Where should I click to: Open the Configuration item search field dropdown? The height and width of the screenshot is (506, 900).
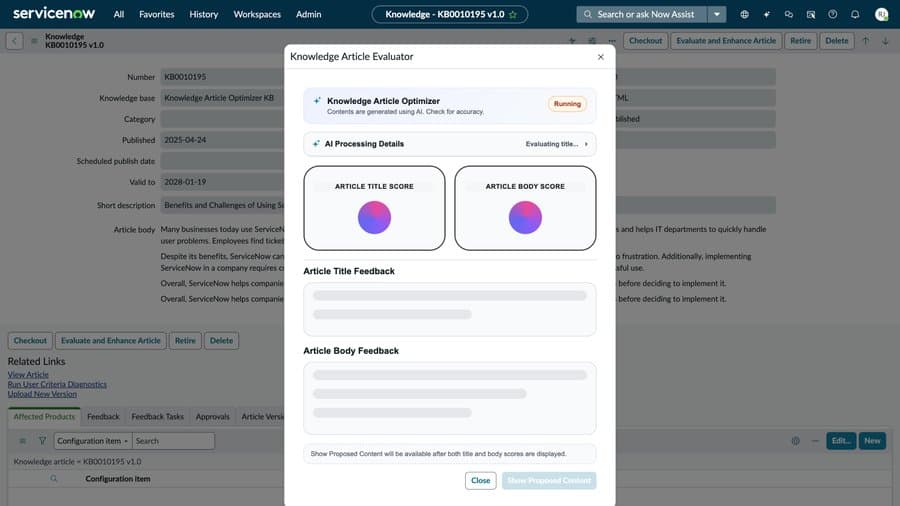point(93,441)
